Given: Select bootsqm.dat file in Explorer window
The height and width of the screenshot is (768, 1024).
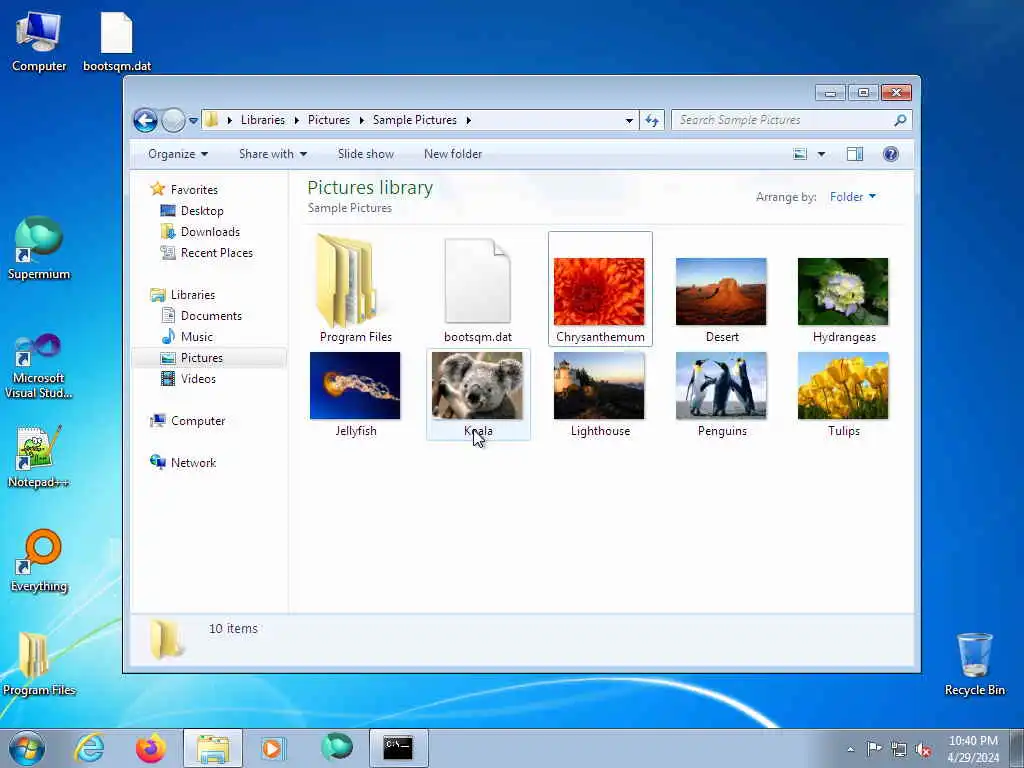Looking at the screenshot, I should [x=478, y=289].
